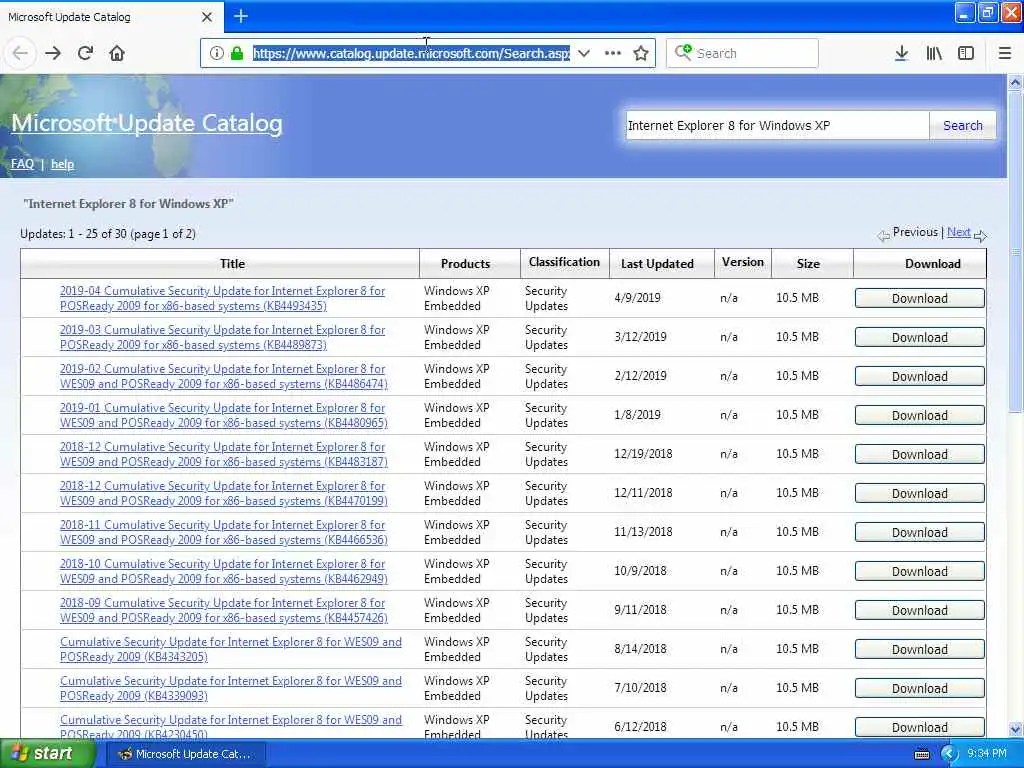Download the 8/14/2018 update

pos(920,649)
